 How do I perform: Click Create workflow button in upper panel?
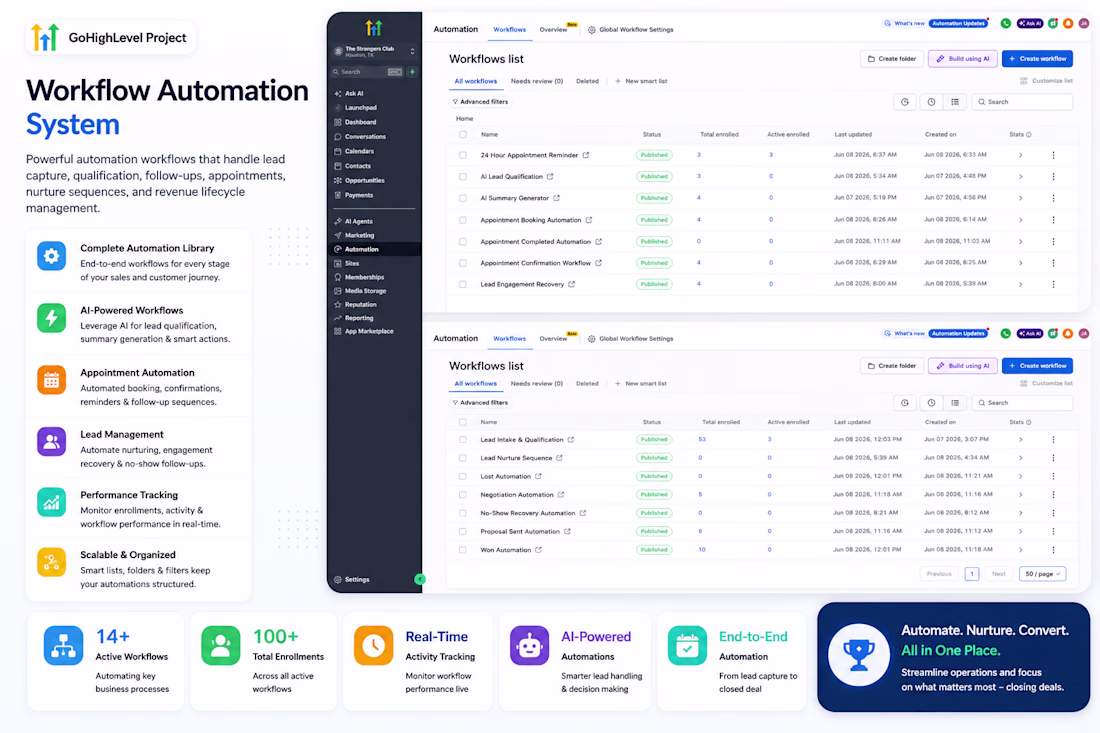click(1037, 59)
